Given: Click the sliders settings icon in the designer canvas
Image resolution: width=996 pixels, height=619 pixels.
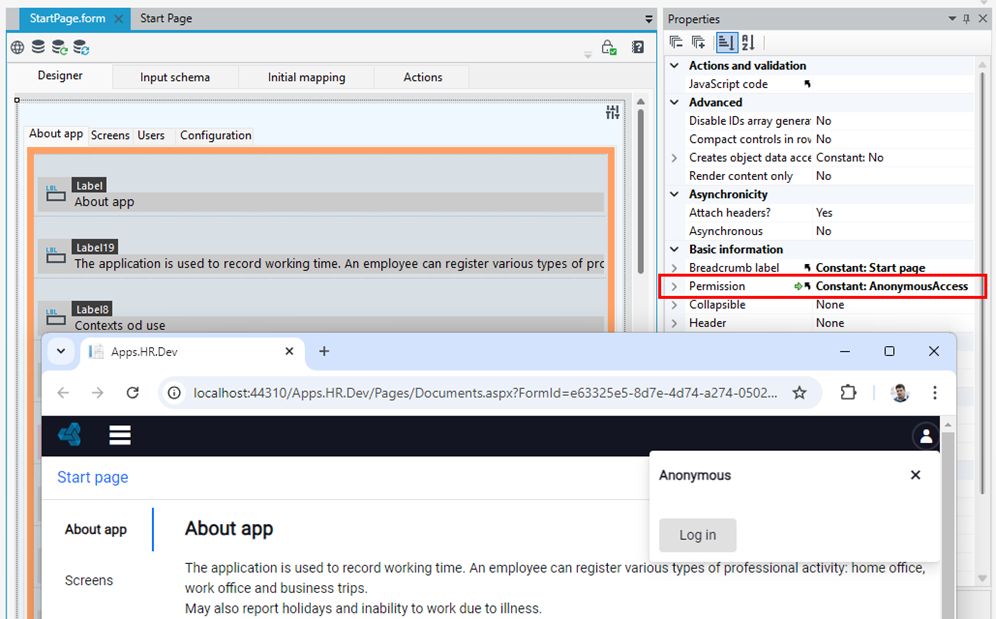Looking at the screenshot, I should [x=612, y=112].
